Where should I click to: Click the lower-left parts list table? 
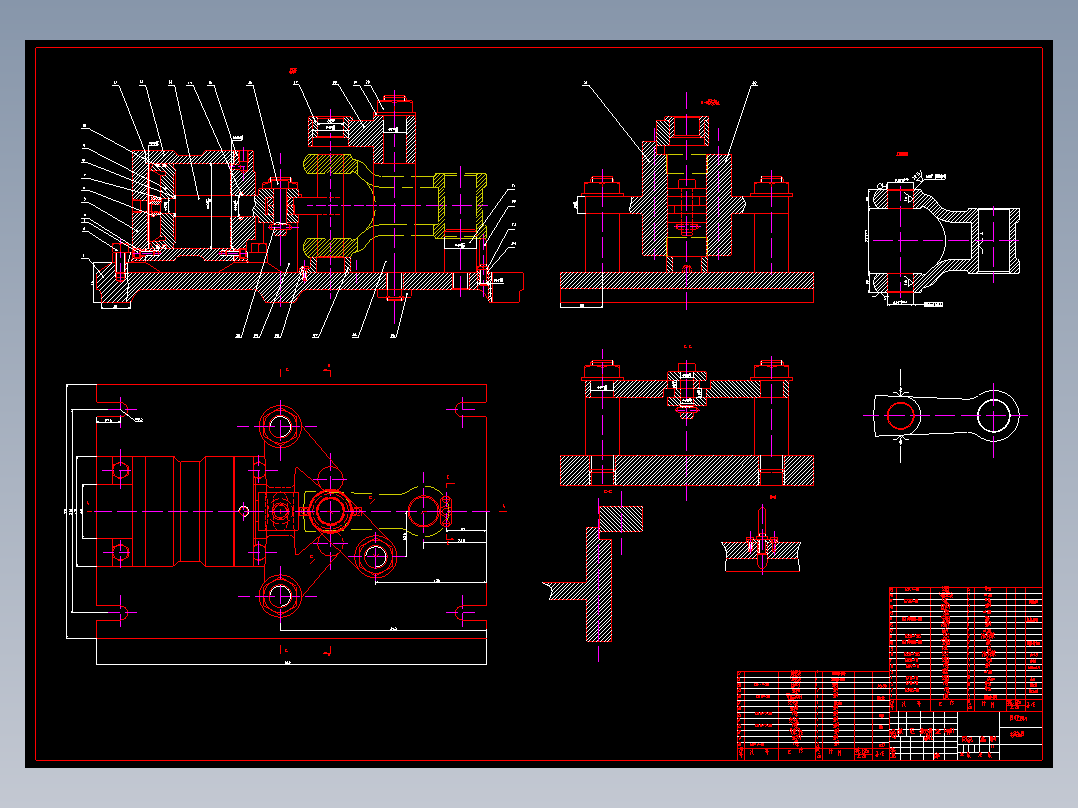pyautogui.click(x=813, y=715)
